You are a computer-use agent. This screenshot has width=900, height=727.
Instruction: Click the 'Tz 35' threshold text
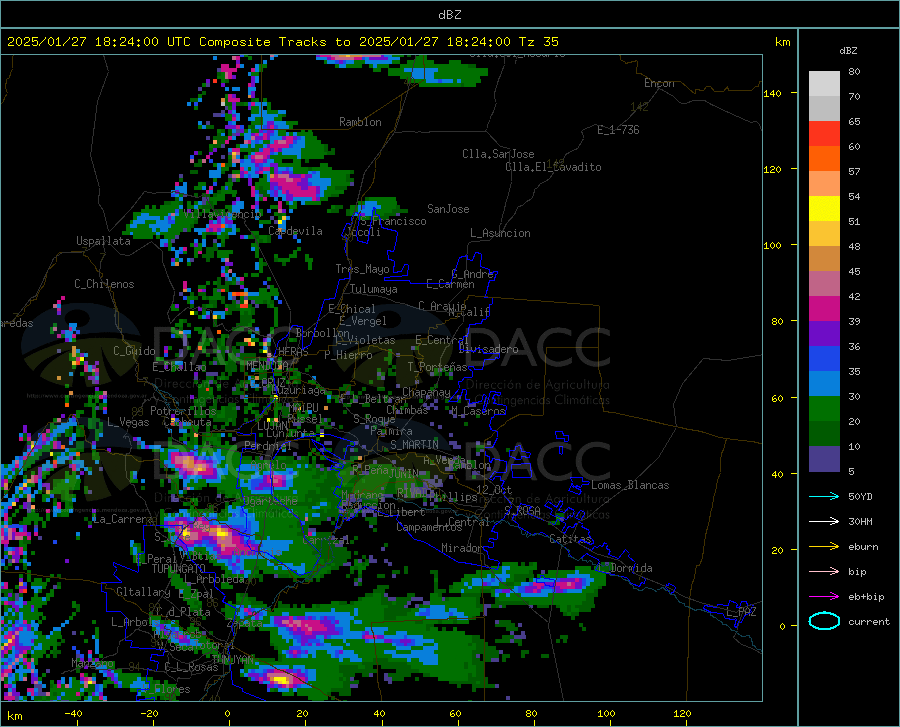(538, 42)
